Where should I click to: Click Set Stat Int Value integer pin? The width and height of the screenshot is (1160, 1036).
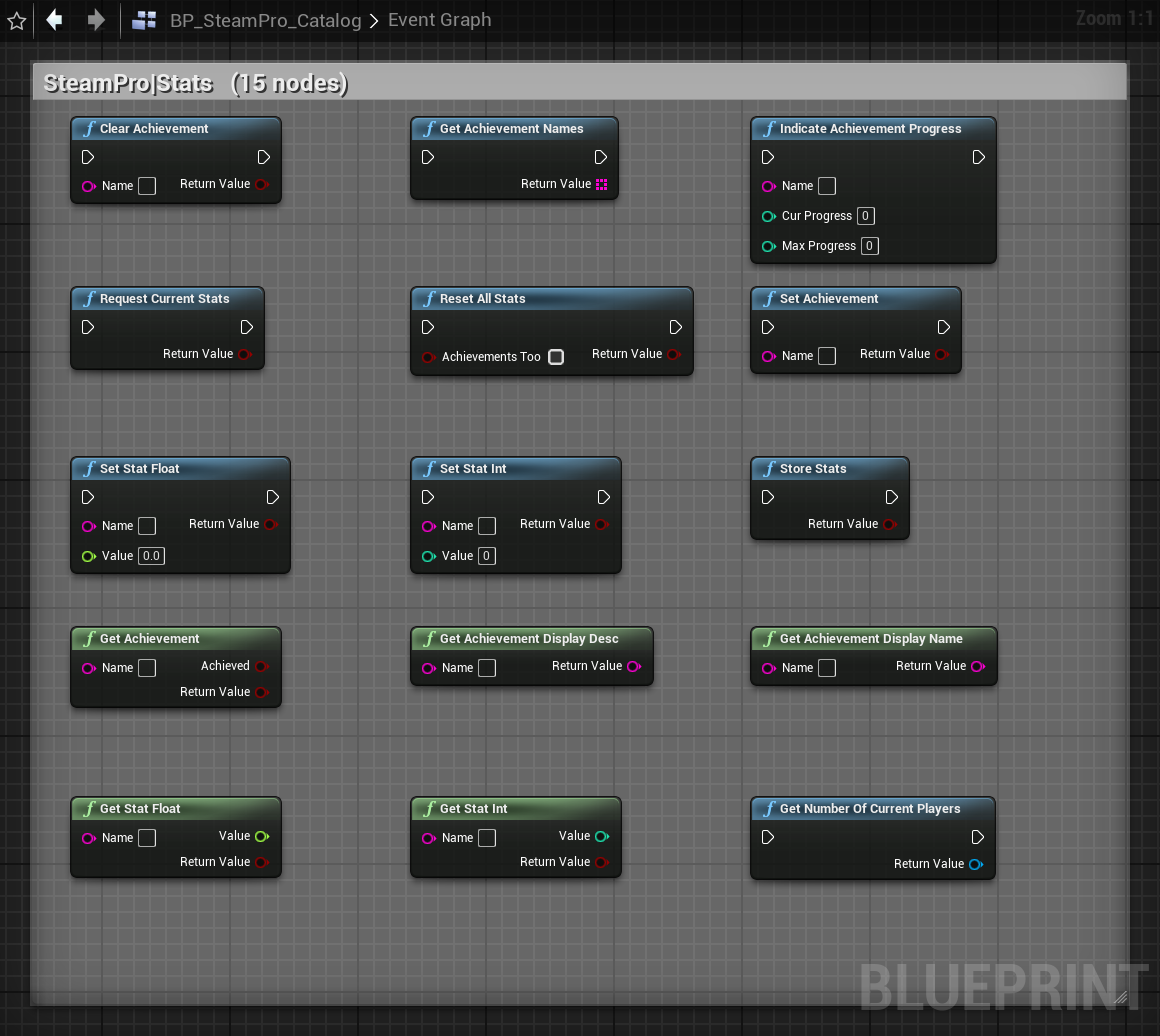[428, 556]
